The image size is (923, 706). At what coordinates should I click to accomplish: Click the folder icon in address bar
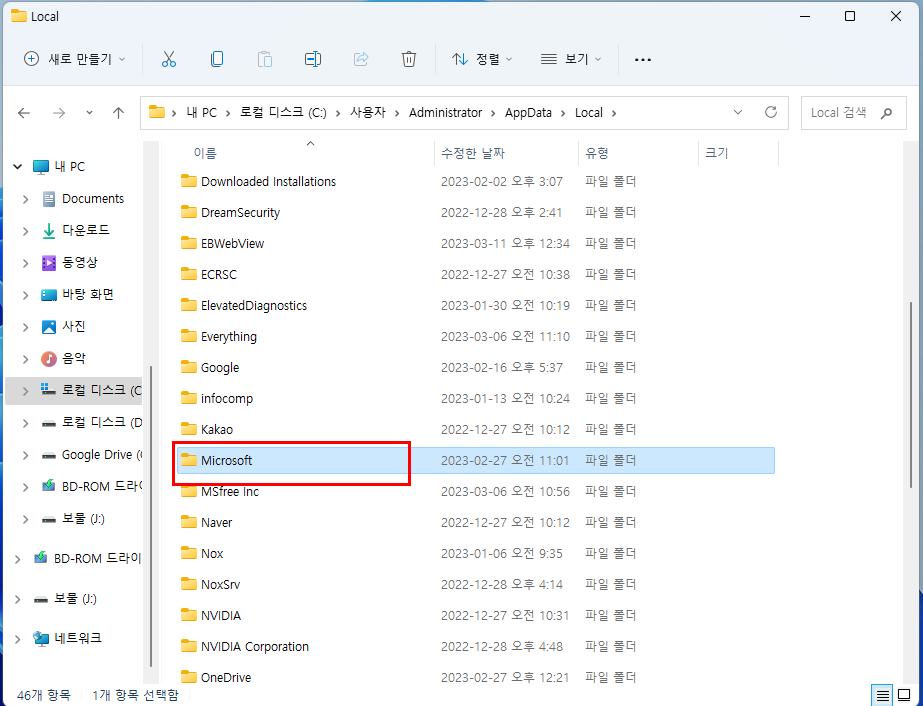pyautogui.click(x=157, y=112)
